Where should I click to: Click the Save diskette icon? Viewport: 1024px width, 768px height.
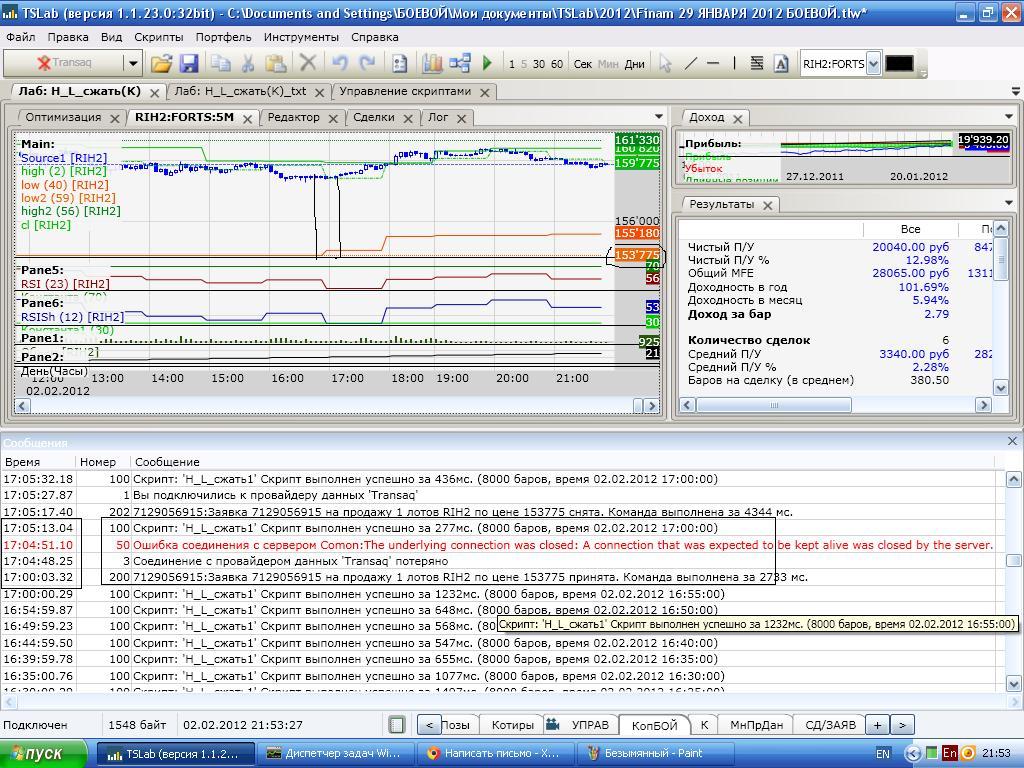click(189, 63)
